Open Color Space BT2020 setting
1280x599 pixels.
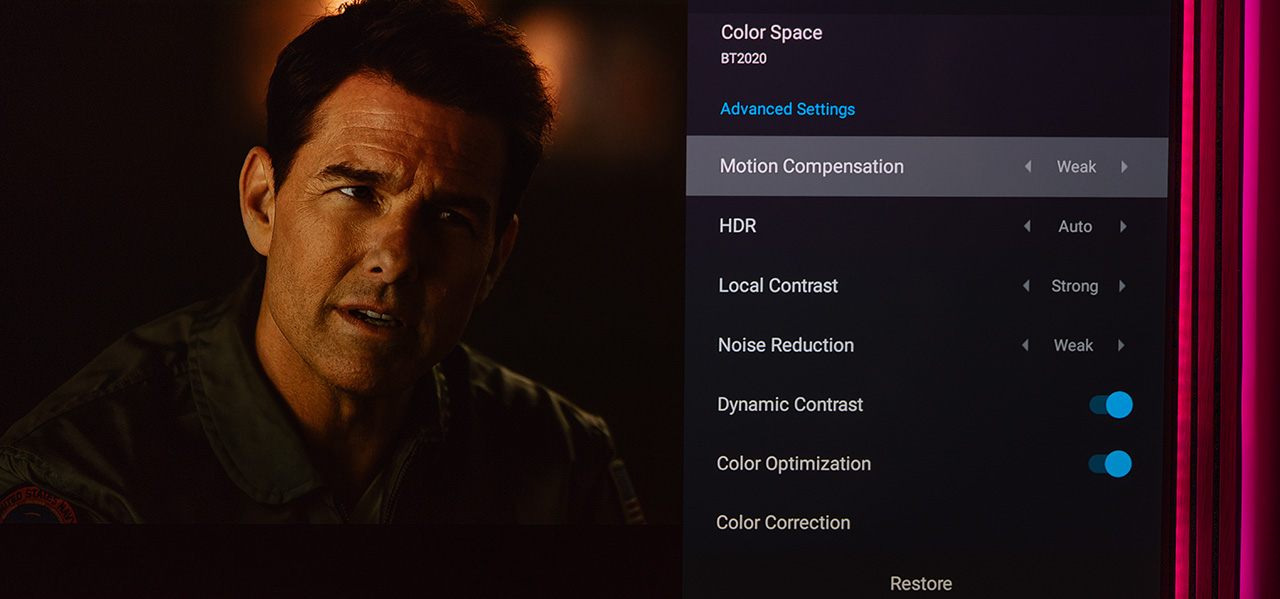coord(771,44)
